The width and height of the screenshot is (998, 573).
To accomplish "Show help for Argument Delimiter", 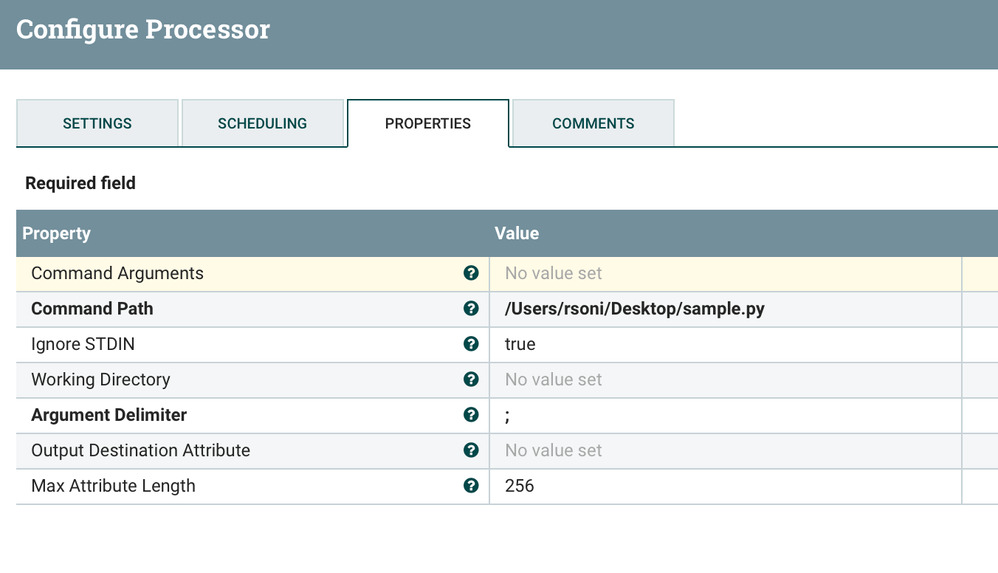I will click(x=471, y=415).
